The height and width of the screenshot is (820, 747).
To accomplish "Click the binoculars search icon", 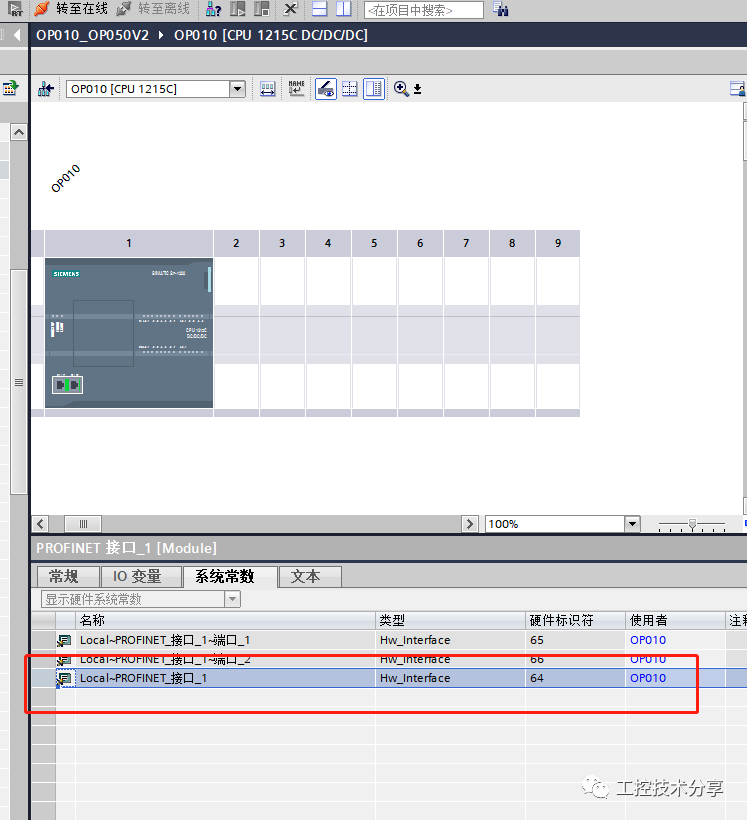I will pyautogui.click(x=501, y=9).
